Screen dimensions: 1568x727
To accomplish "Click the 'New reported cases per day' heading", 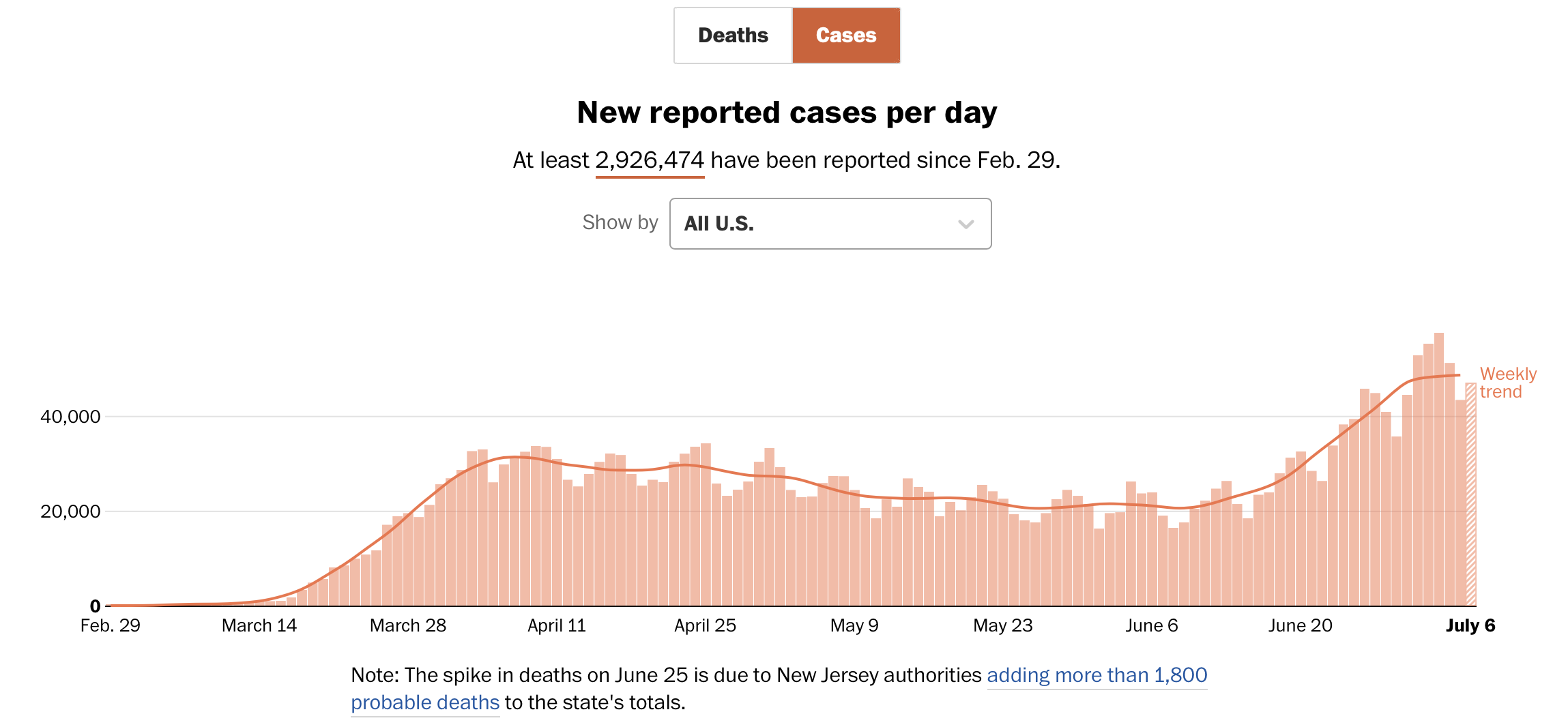I will (x=787, y=113).
